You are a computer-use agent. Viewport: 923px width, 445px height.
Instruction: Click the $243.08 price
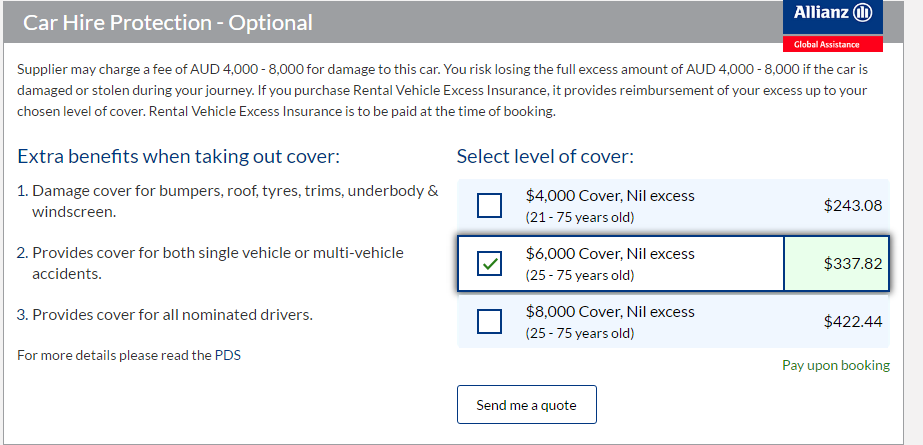click(852, 206)
